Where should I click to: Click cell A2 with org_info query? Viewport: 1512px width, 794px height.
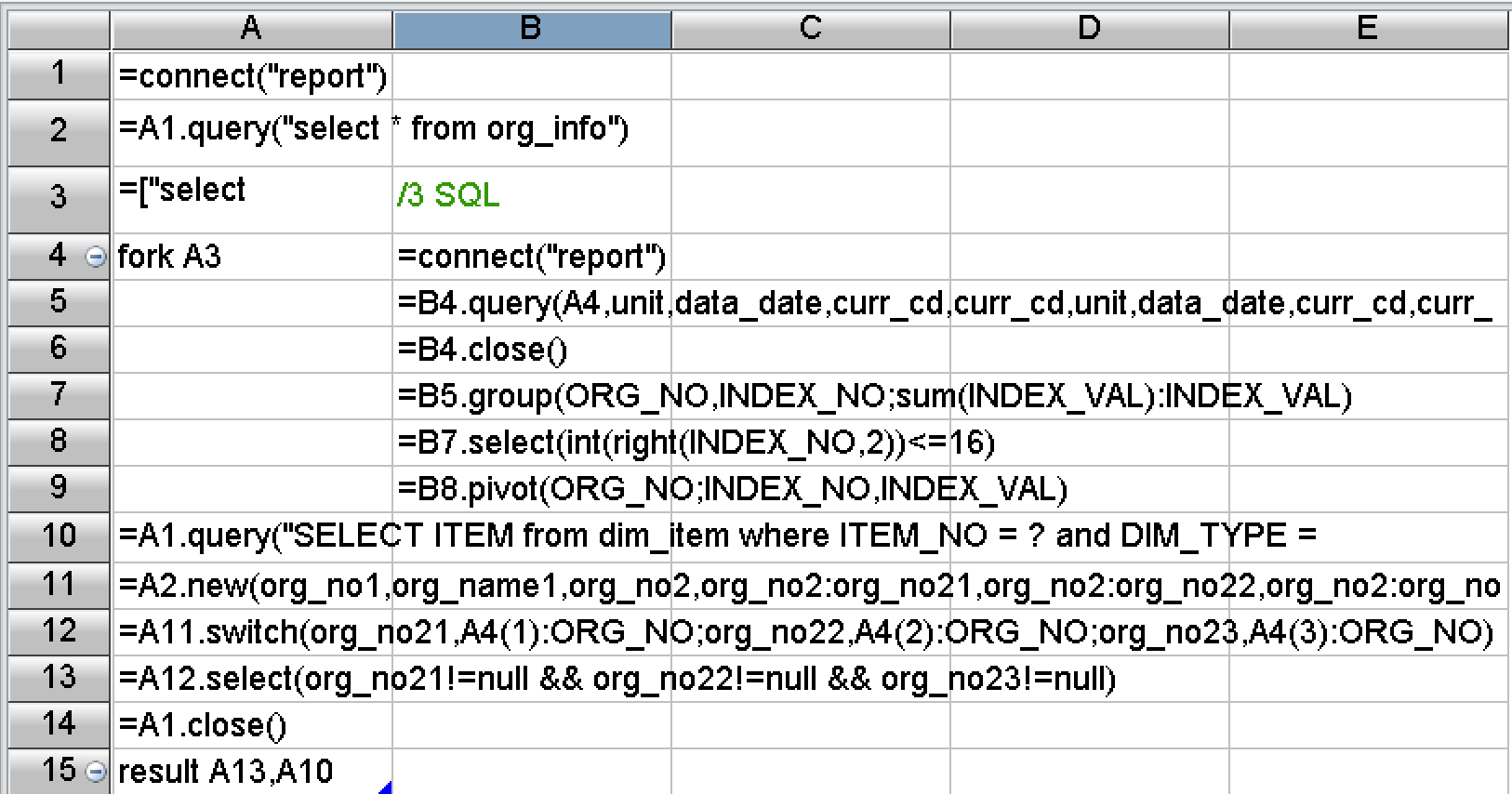coord(252,133)
